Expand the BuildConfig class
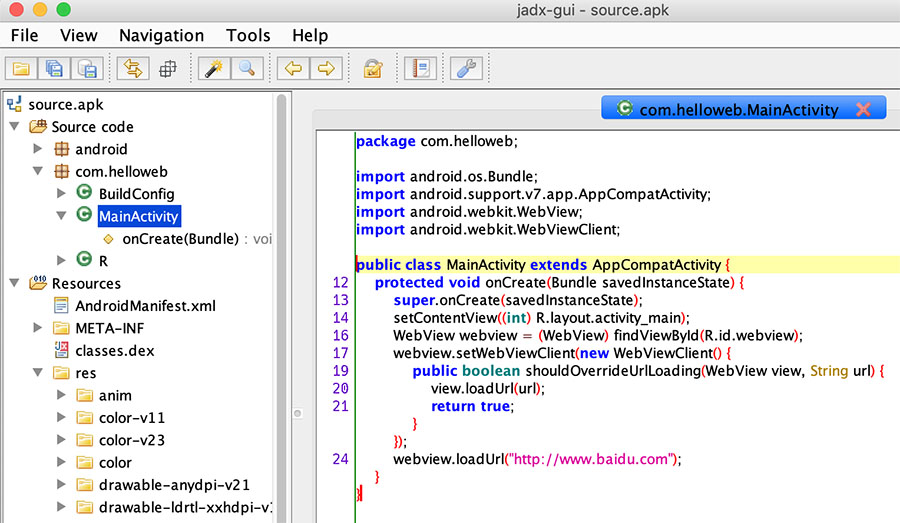900x523 pixels. pos(61,193)
